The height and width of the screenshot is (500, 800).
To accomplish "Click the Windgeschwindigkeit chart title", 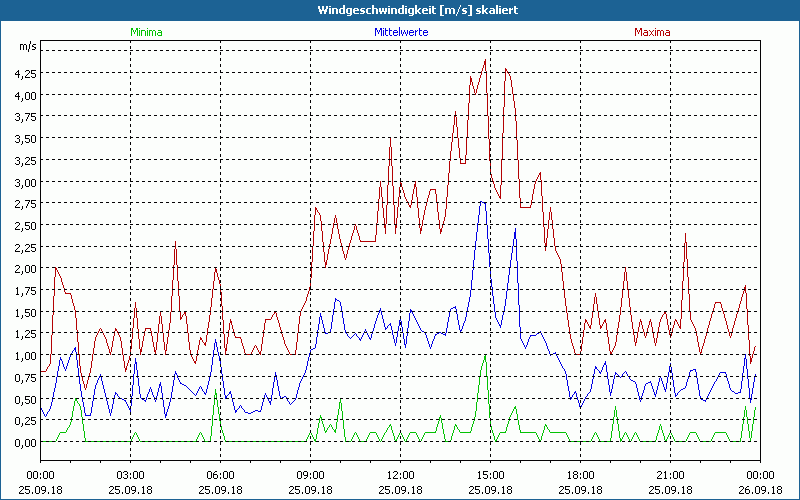I will pyautogui.click(x=418, y=10).
